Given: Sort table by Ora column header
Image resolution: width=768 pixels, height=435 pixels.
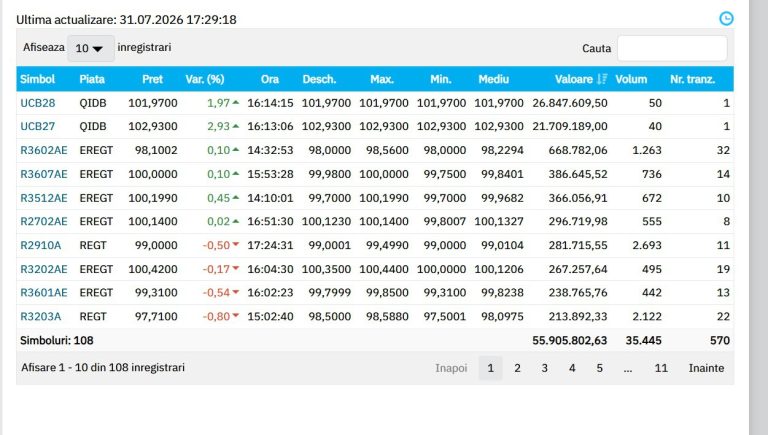Looking at the screenshot, I should tap(270, 79).
